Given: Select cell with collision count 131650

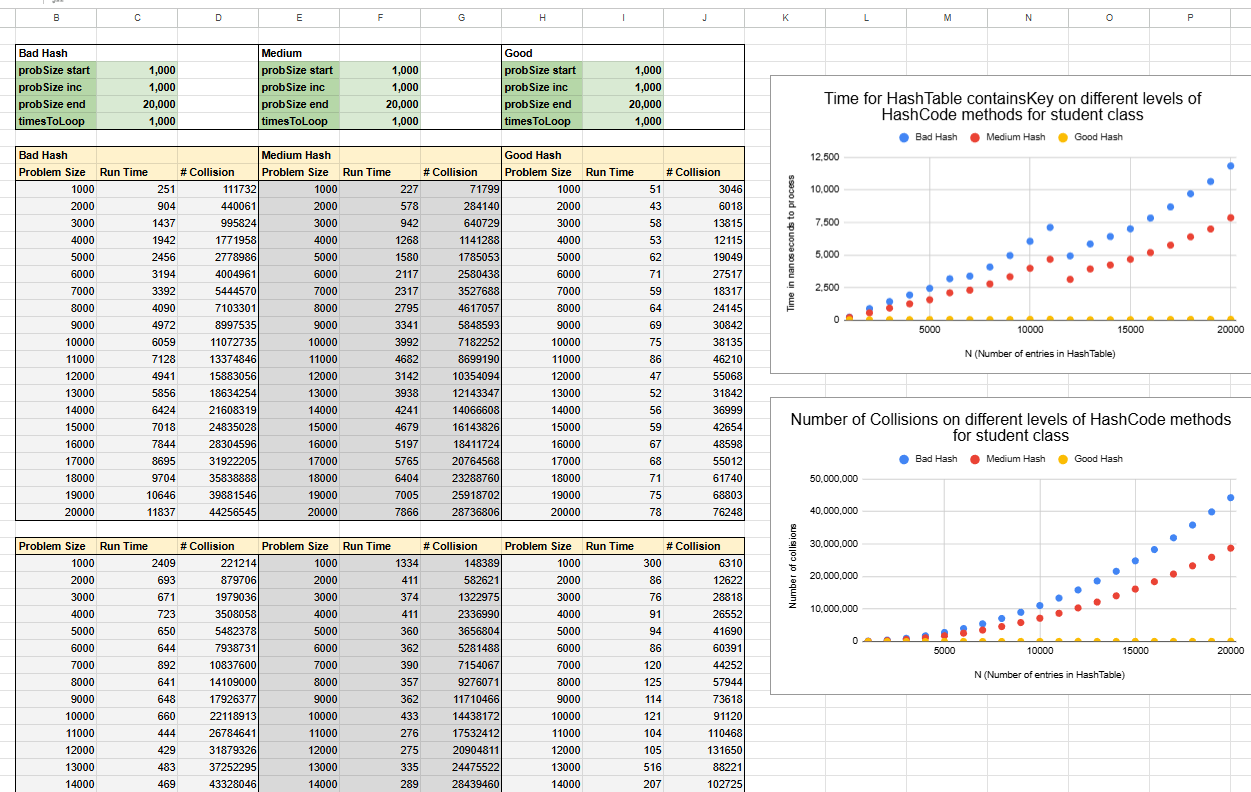Looking at the screenshot, I should pyautogui.click(x=704, y=750).
